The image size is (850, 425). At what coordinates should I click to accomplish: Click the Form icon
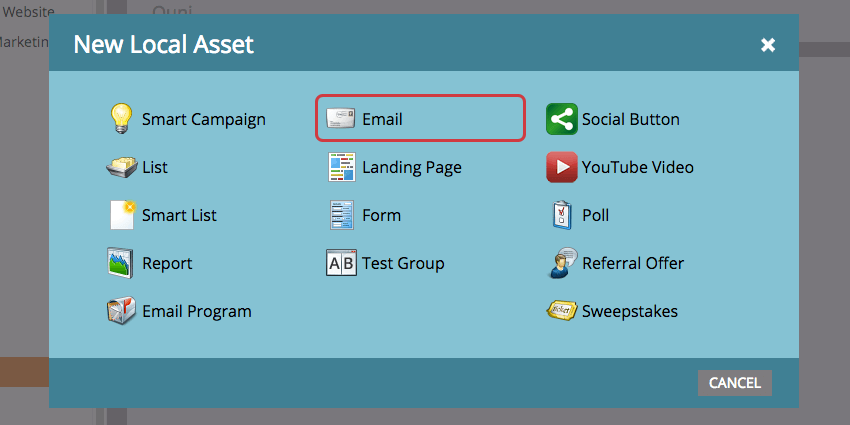click(342, 215)
